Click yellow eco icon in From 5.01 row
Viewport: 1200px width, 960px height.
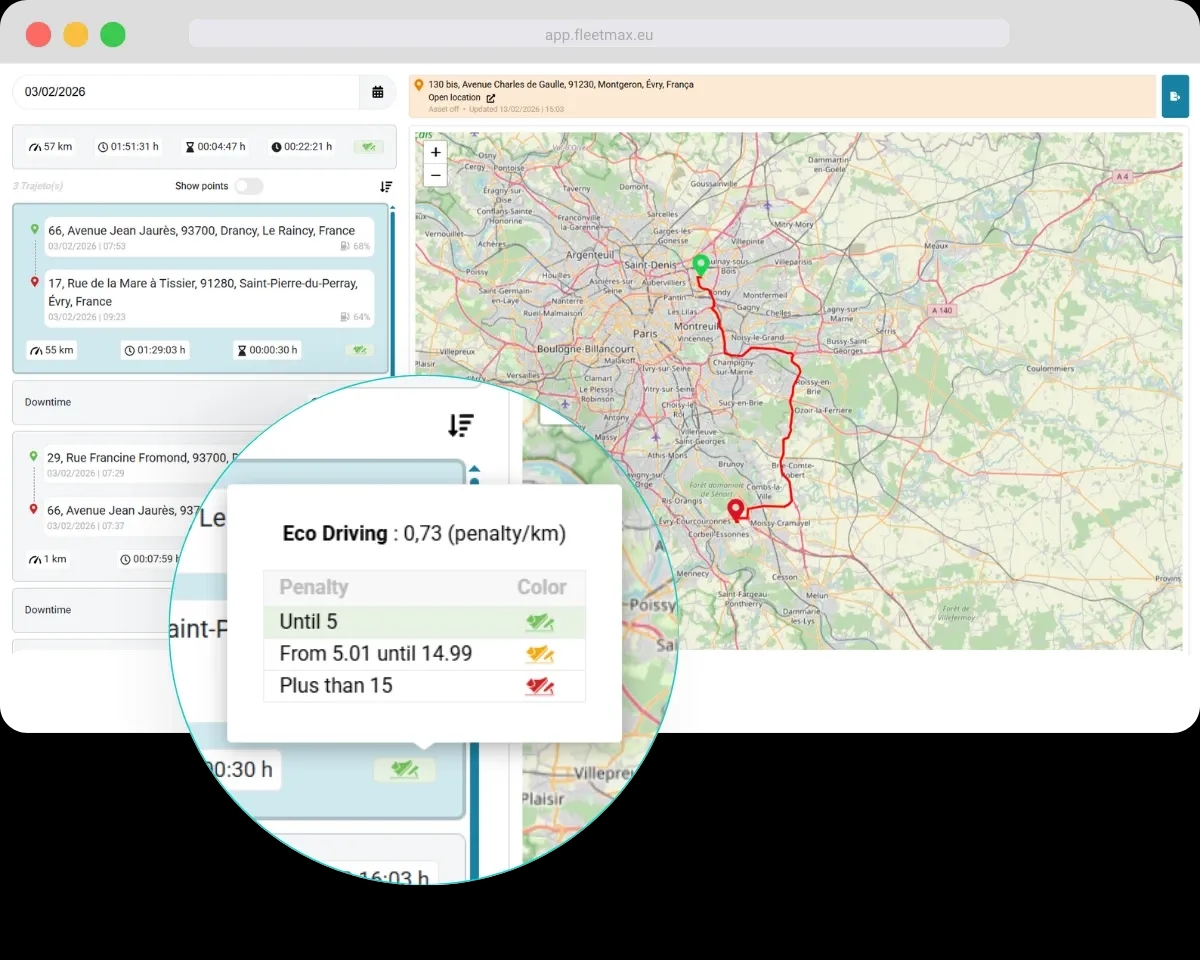[x=541, y=654]
